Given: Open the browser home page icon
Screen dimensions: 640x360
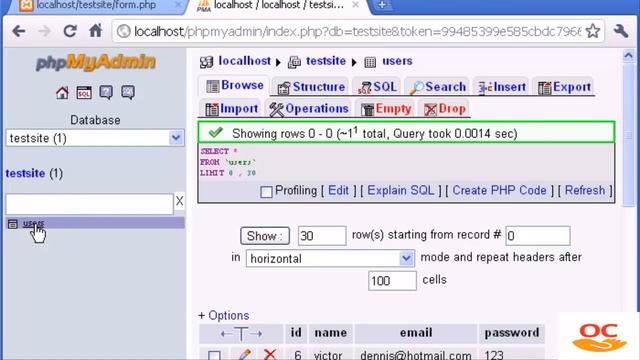Looking at the screenshot, I should (96, 31).
